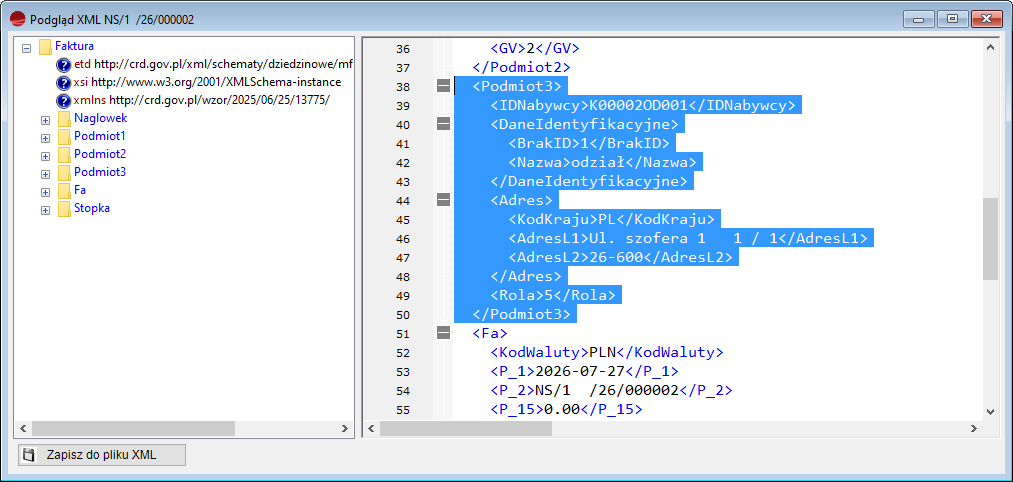Click the Podmiot2 folder icon
Image resolution: width=1013 pixels, height=482 pixels.
click(x=63, y=155)
